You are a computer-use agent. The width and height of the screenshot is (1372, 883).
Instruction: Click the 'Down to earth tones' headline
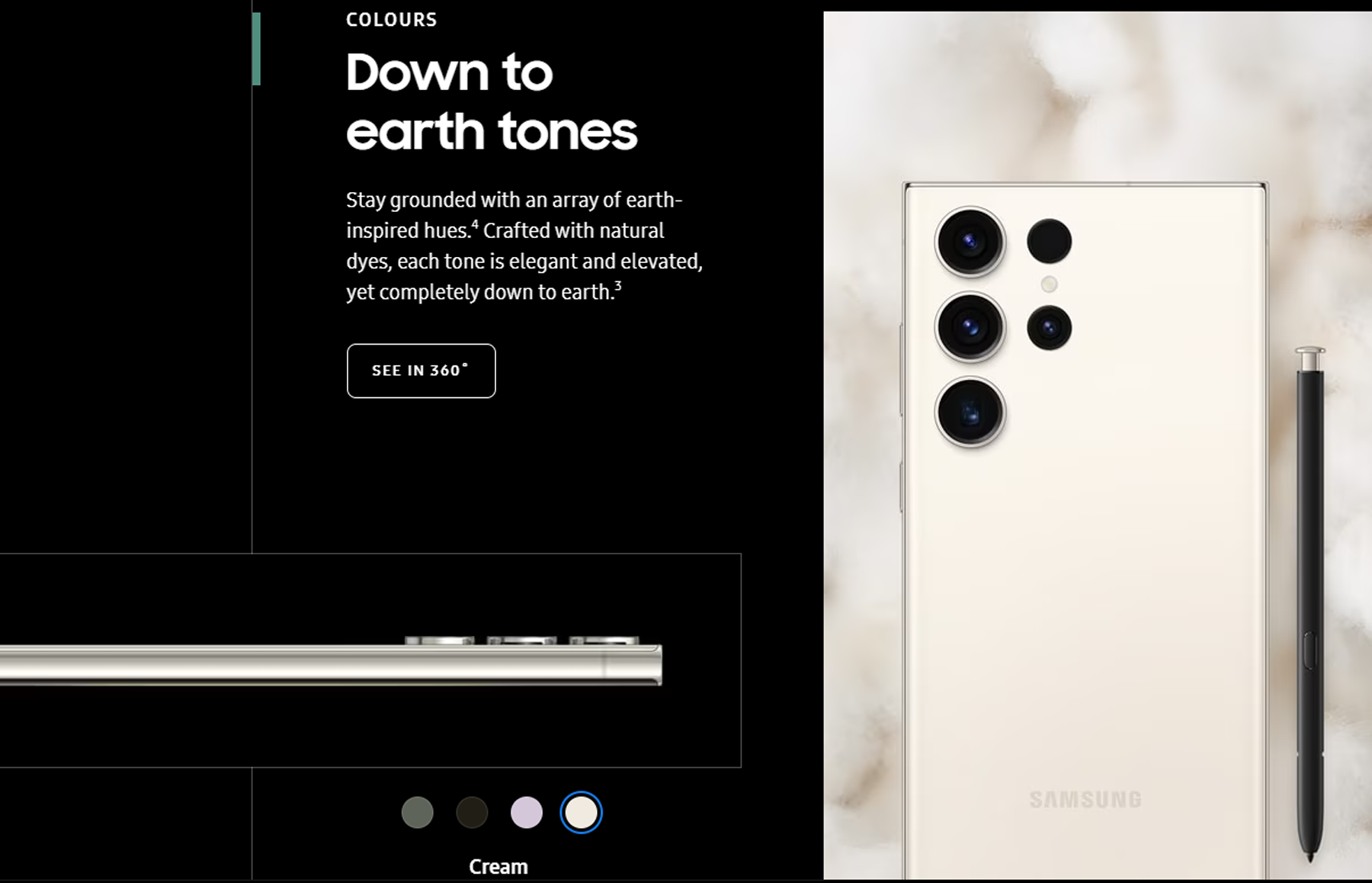click(x=492, y=101)
